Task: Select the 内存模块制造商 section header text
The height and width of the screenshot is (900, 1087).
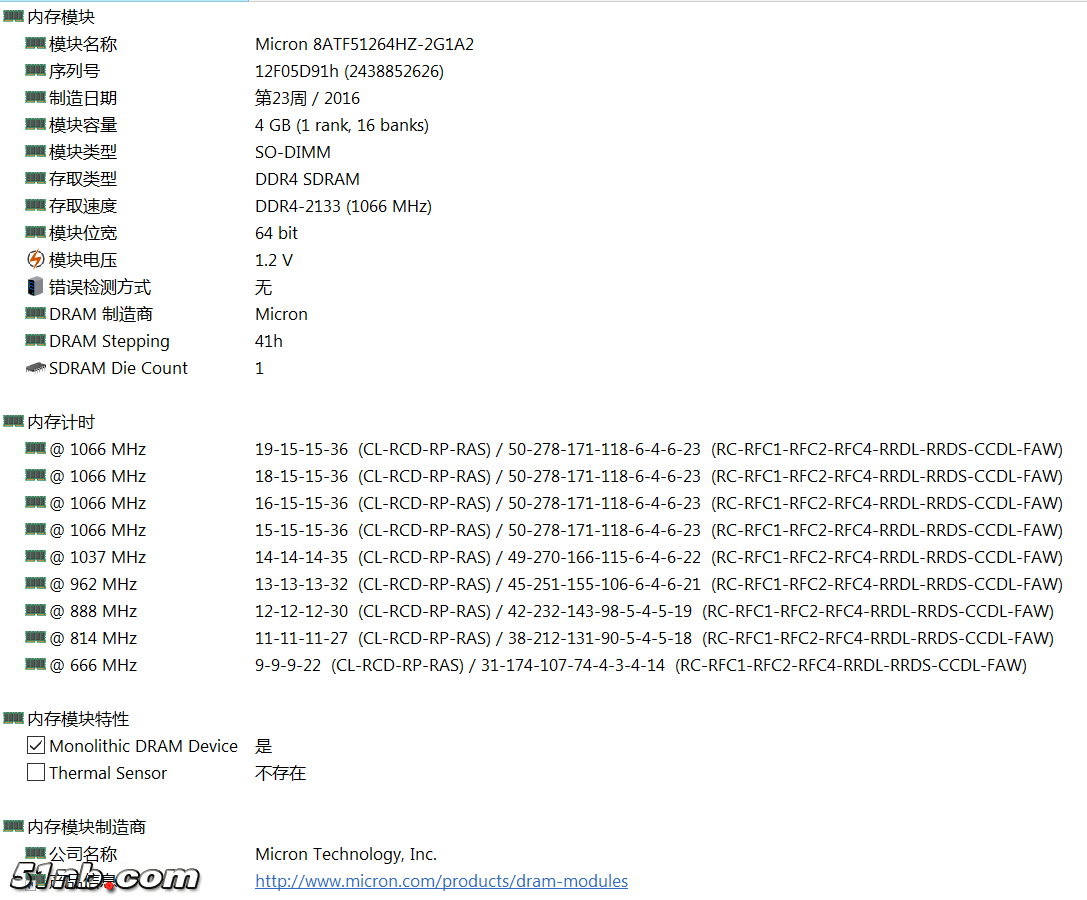Action: (x=87, y=828)
